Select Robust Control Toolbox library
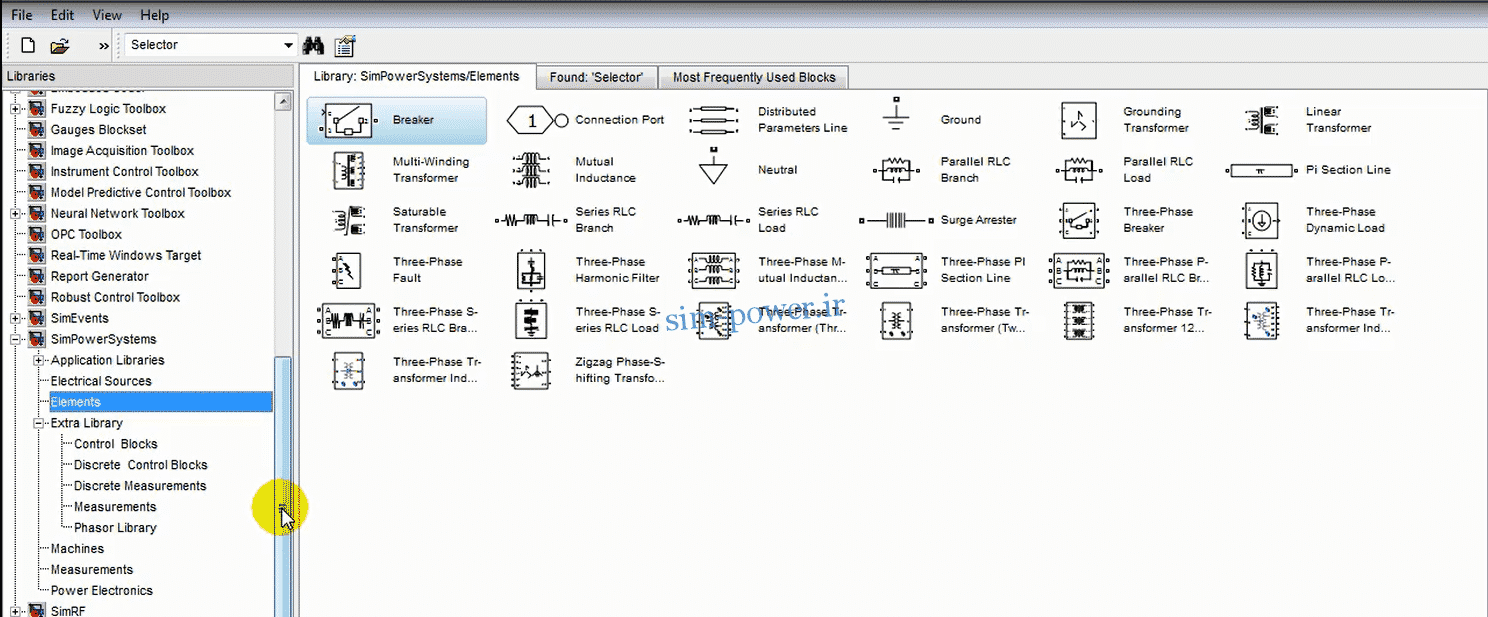This screenshot has width=1488, height=617. click(115, 297)
